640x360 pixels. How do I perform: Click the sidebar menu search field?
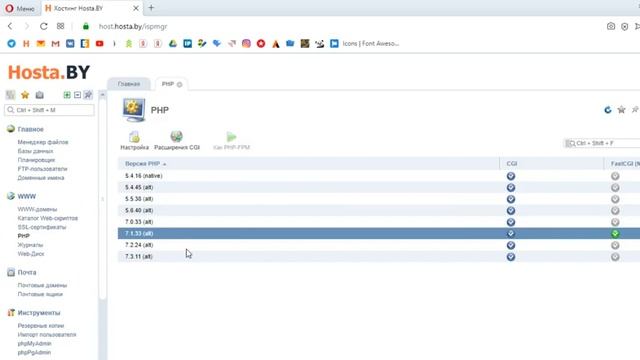point(49,110)
